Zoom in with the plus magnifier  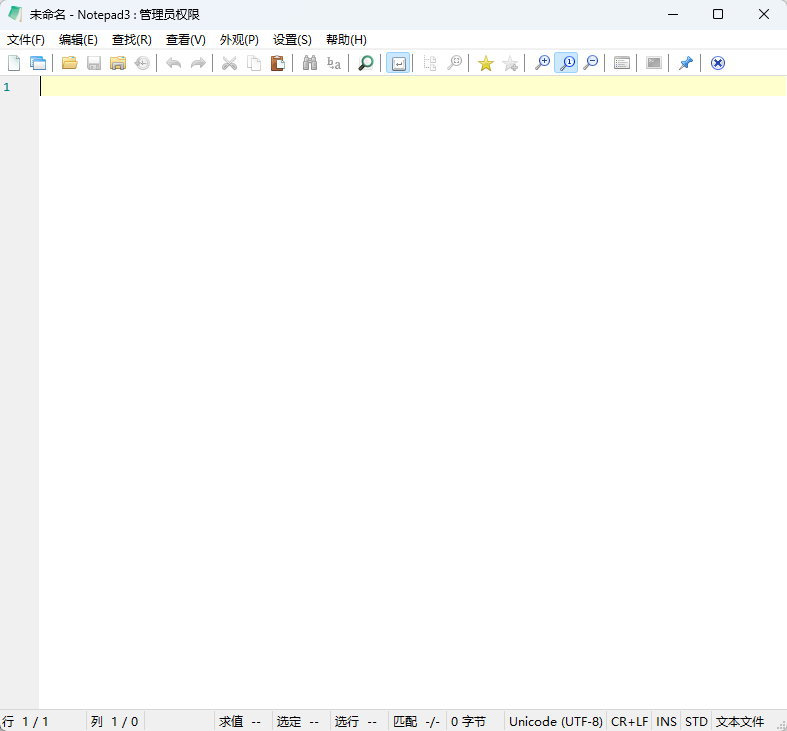tap(542, 63)
